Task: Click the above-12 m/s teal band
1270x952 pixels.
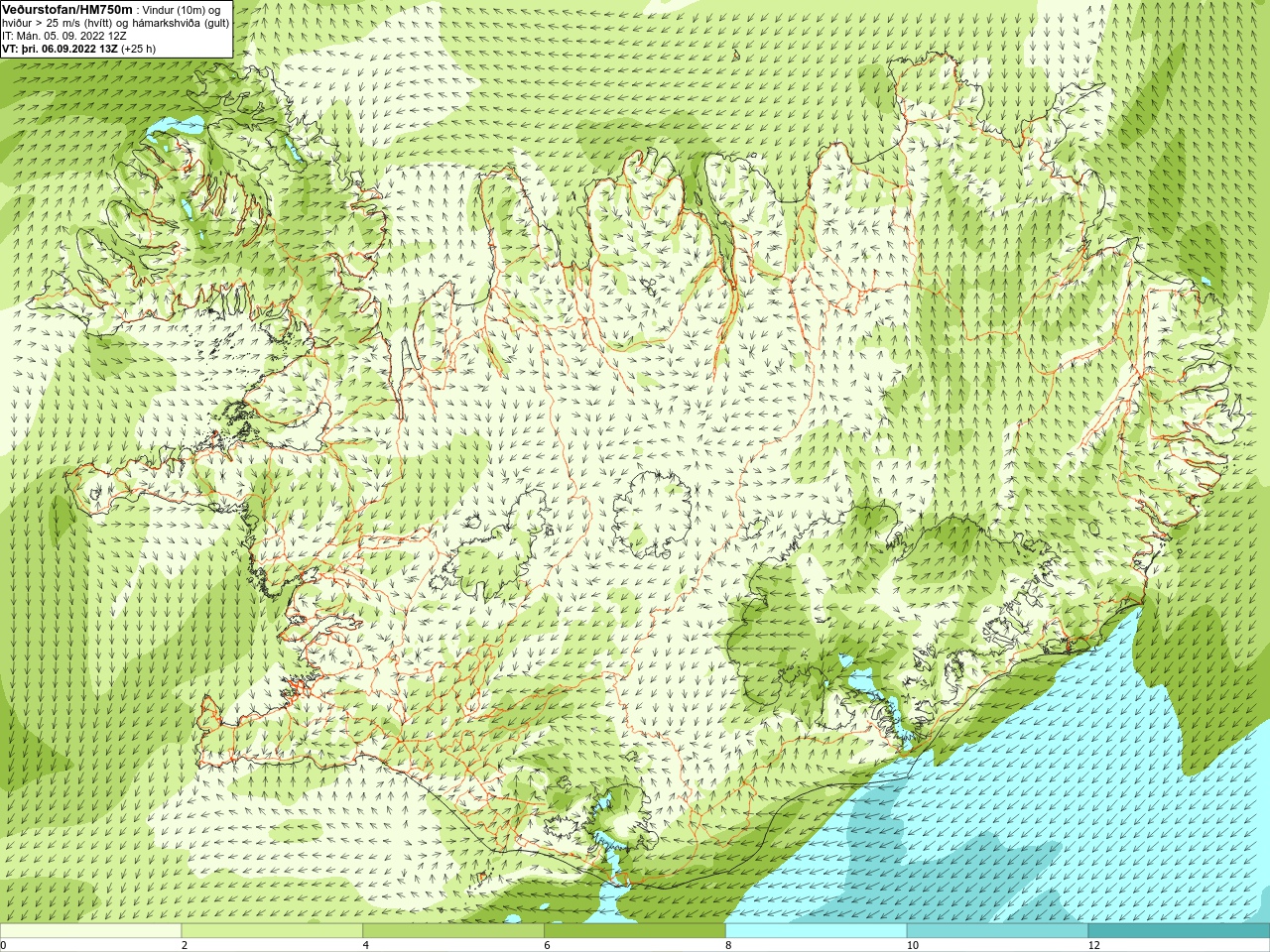Action: point(1179,931)
